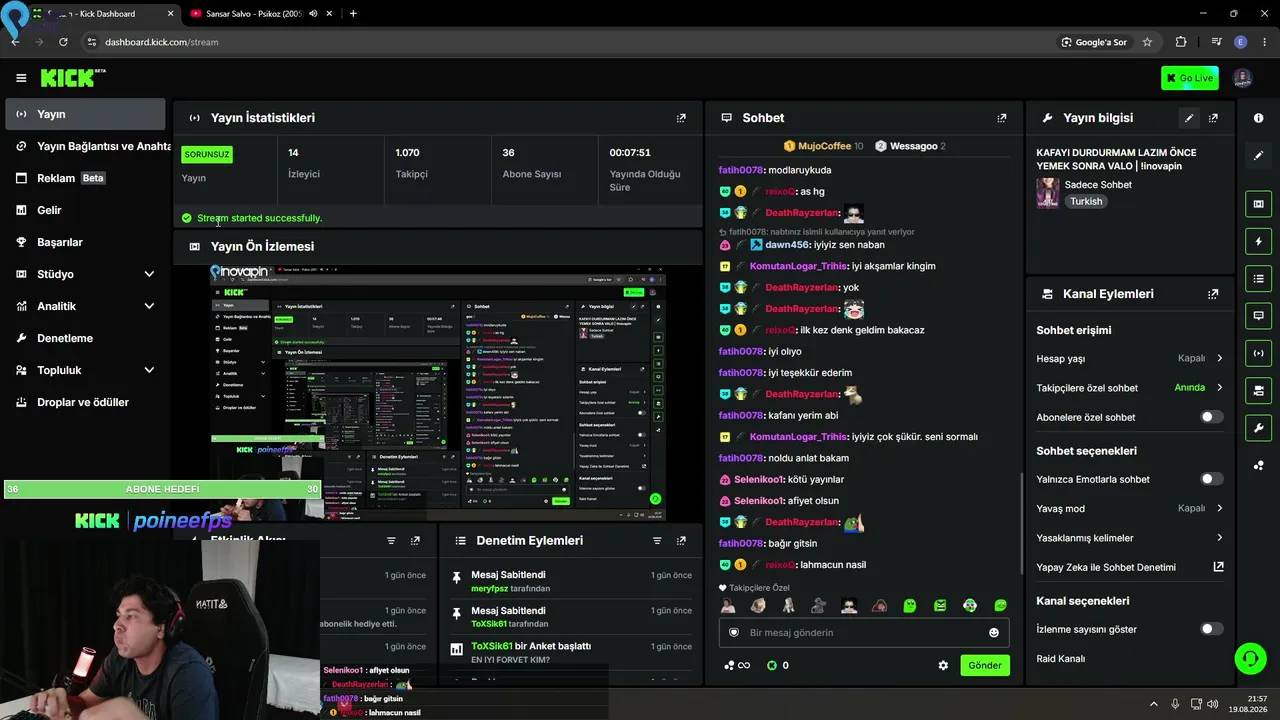The height and width of the screenshot is (720, 1280).
Task: Toggle the channel actions icon in the right rail
Action: click(1258, 390)
